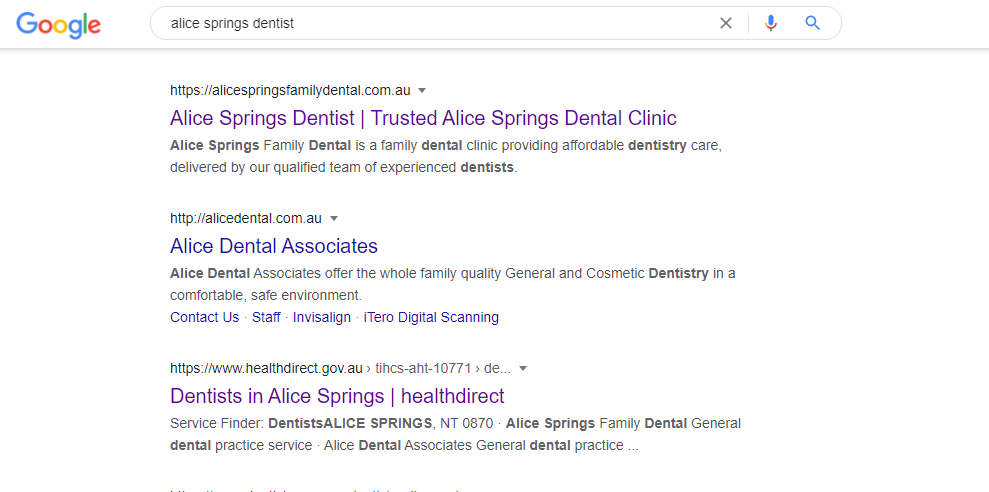The width and height of the screenshot is (989, 492).
Task: Open the Invisalign sitelink
Action: pos(322,317)
